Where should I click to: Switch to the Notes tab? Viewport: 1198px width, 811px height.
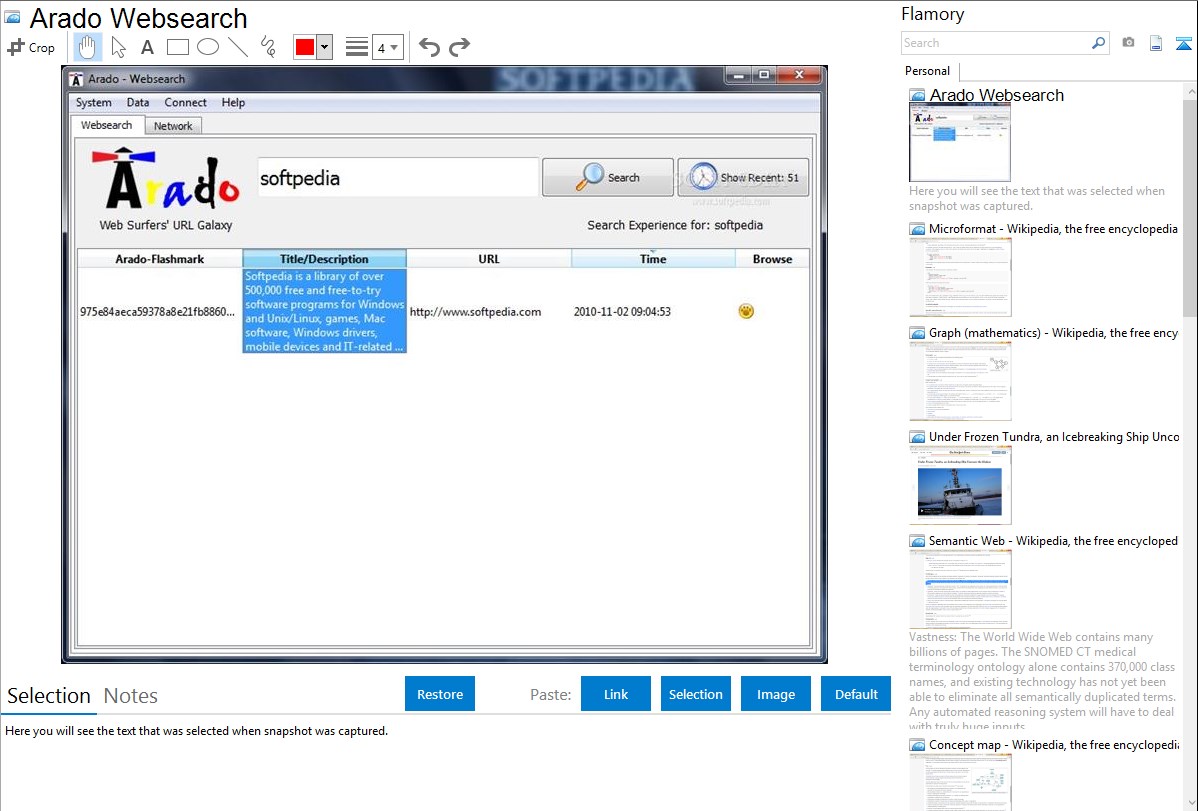coord(131,696)
